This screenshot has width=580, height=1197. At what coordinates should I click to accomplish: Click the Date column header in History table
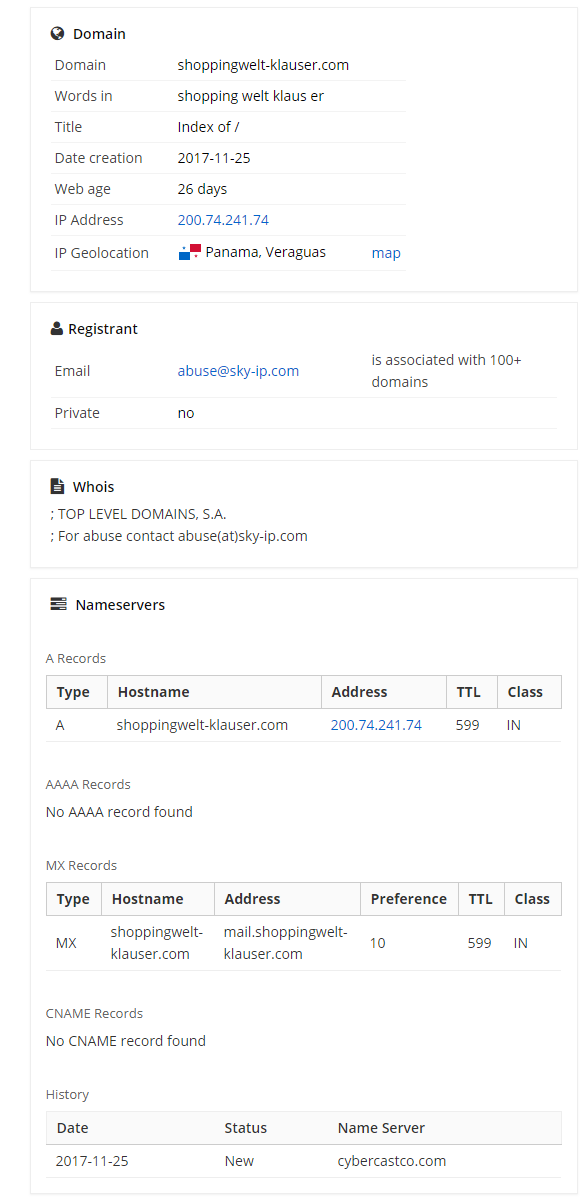(x=72, y=1128)
